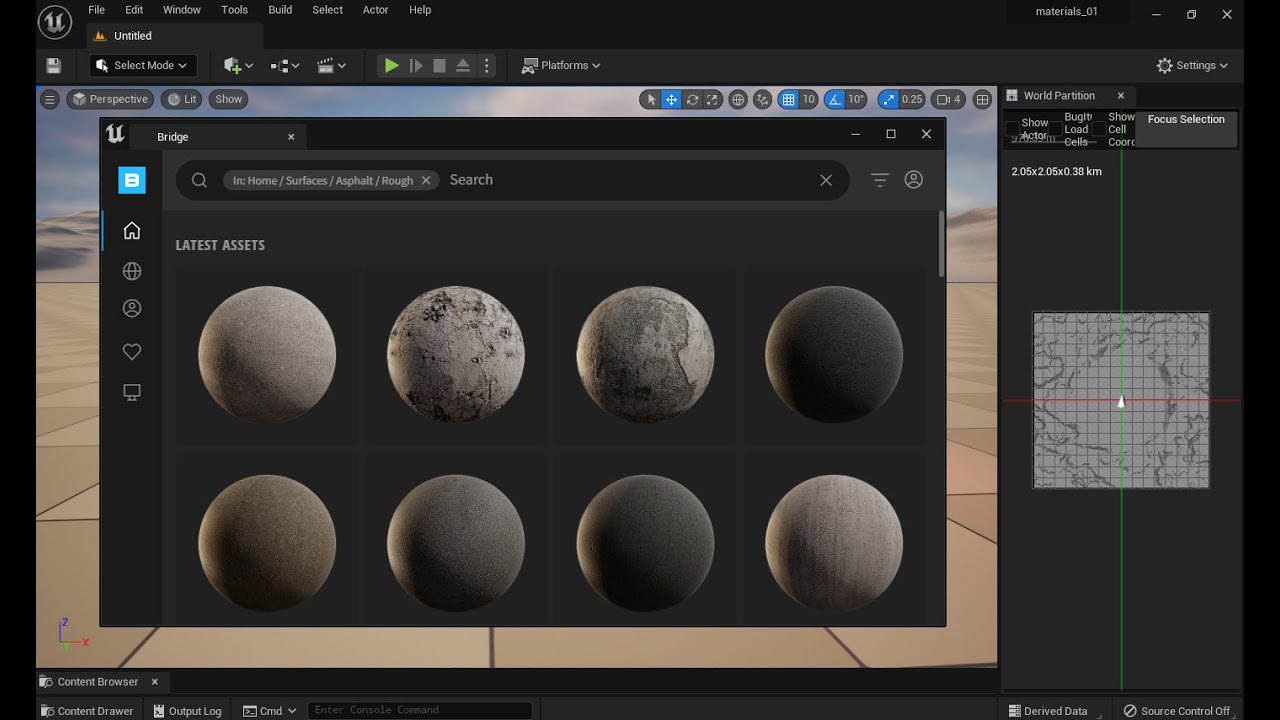Toggle grid snapping in viewport toolbar
This screenshot has width=1280, height=720.
coord(788,99)
